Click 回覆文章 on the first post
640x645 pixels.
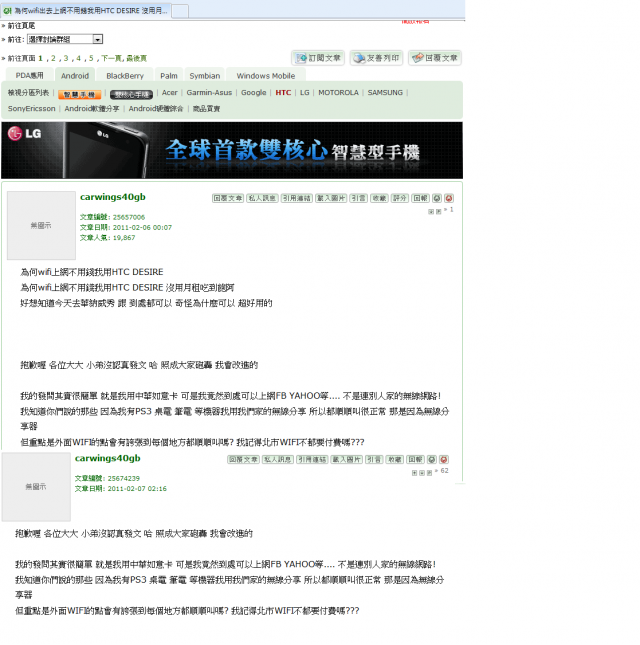[x=228, y=198]
